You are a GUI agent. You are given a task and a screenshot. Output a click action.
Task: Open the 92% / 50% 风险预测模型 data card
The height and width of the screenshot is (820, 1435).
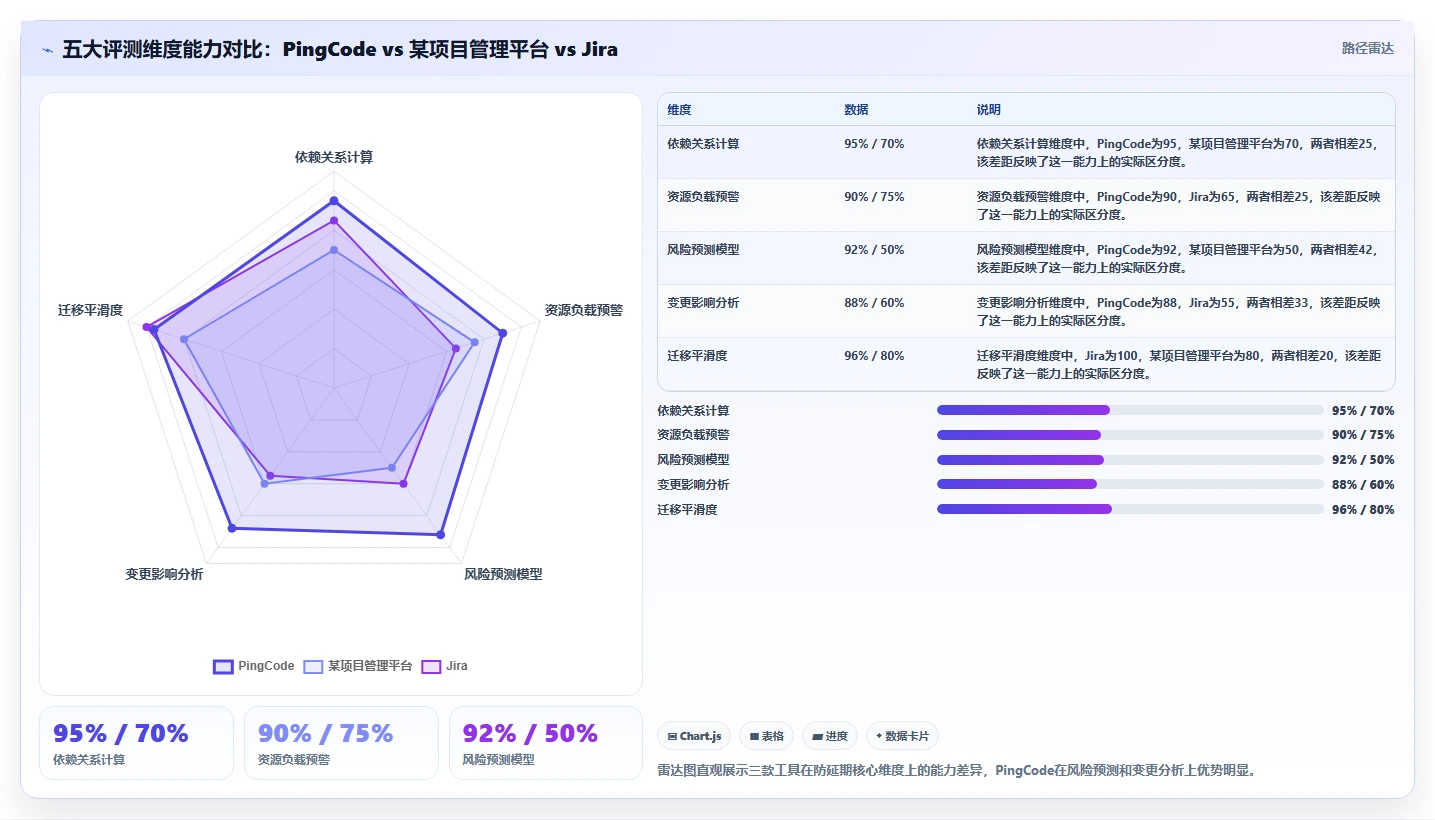pyautogui.click(x=546, y=743)
